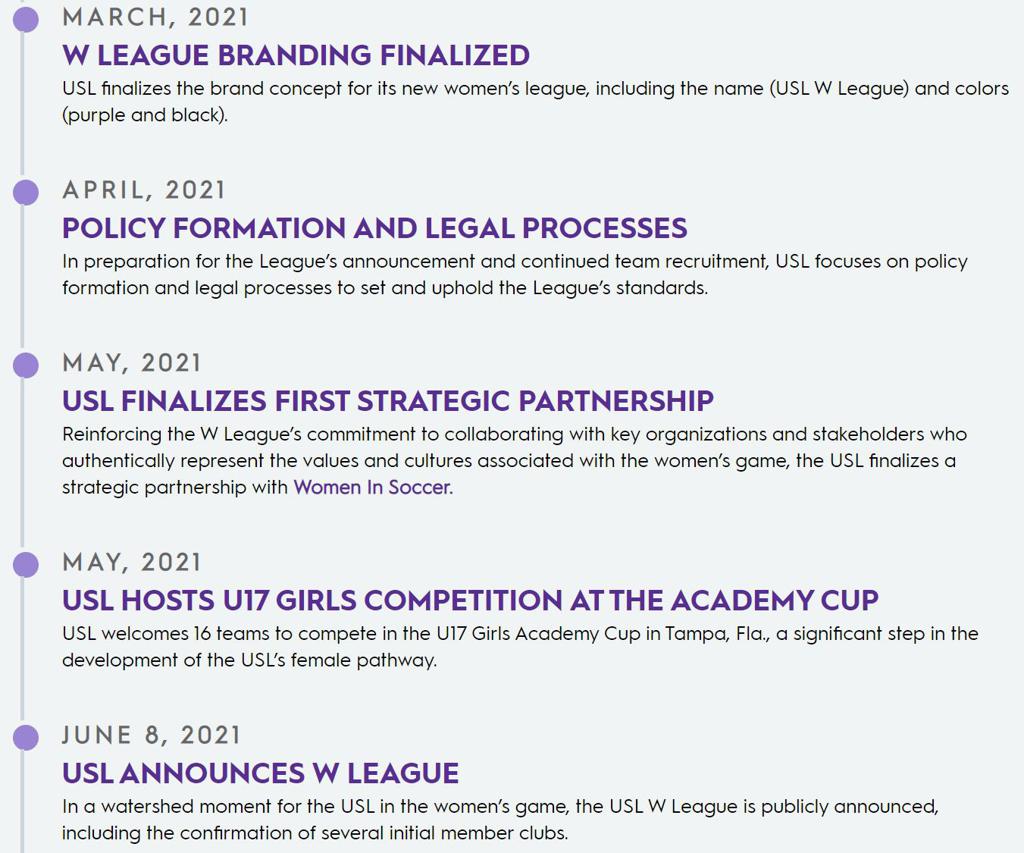The image size is (1024, 853).
Task: Select the USL Announces W League heading
Action: click(x=260, y=773)
